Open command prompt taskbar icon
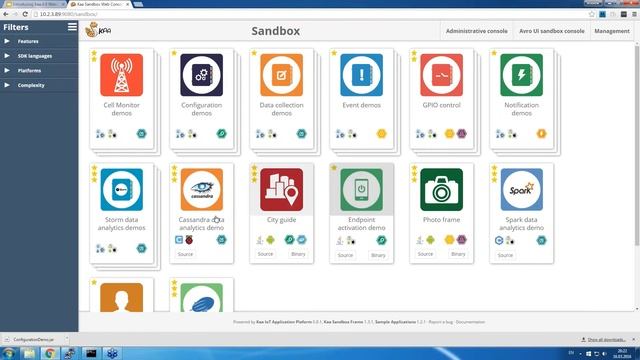 click(x=91, y=353)
